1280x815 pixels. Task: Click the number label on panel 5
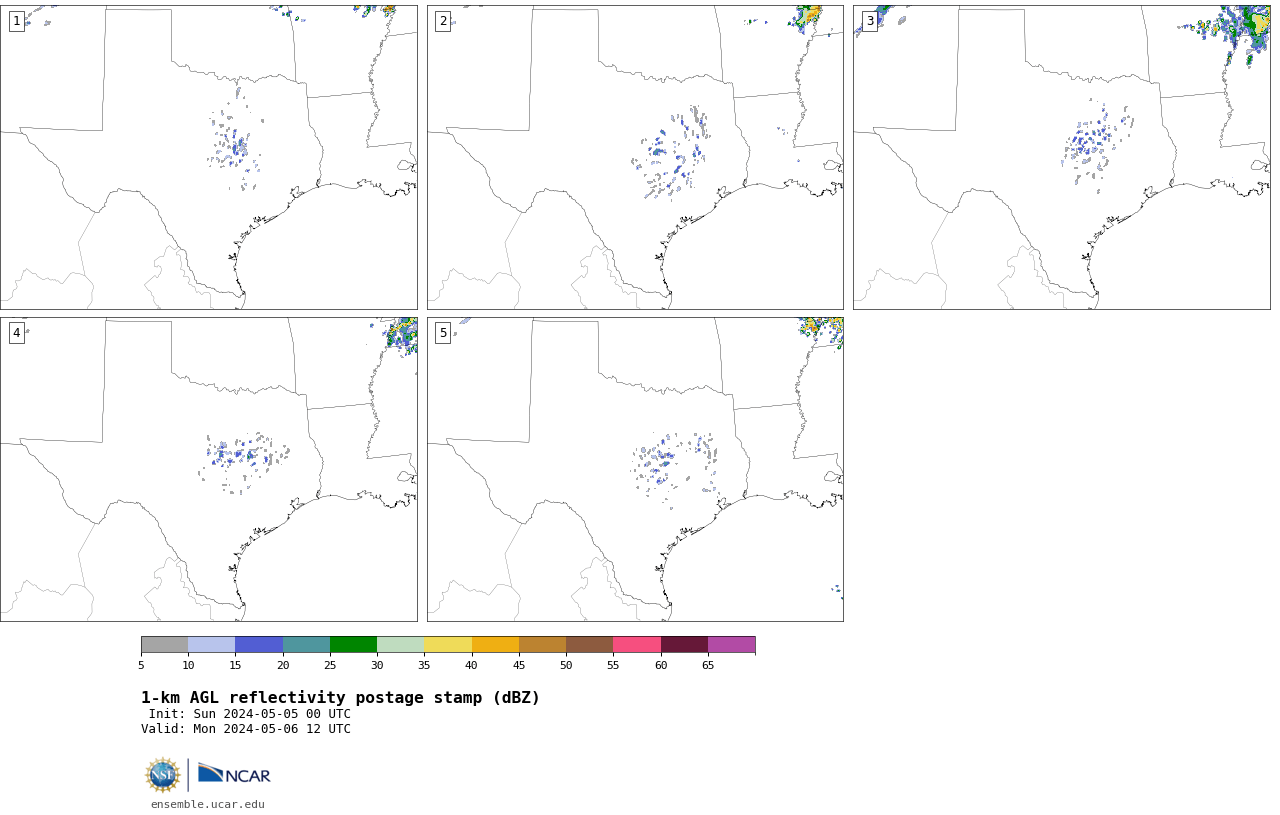coord(443,333)
